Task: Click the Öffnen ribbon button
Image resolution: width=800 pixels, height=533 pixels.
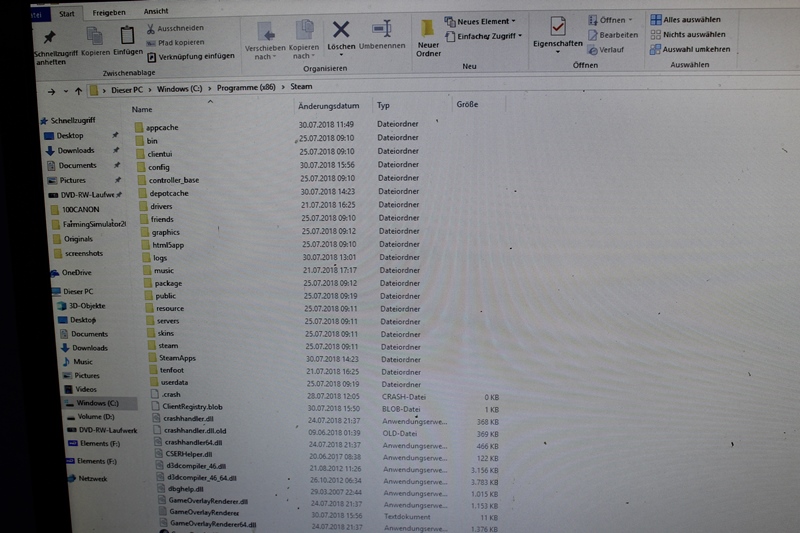Action: pyautogui.click(x=610, y=20)
